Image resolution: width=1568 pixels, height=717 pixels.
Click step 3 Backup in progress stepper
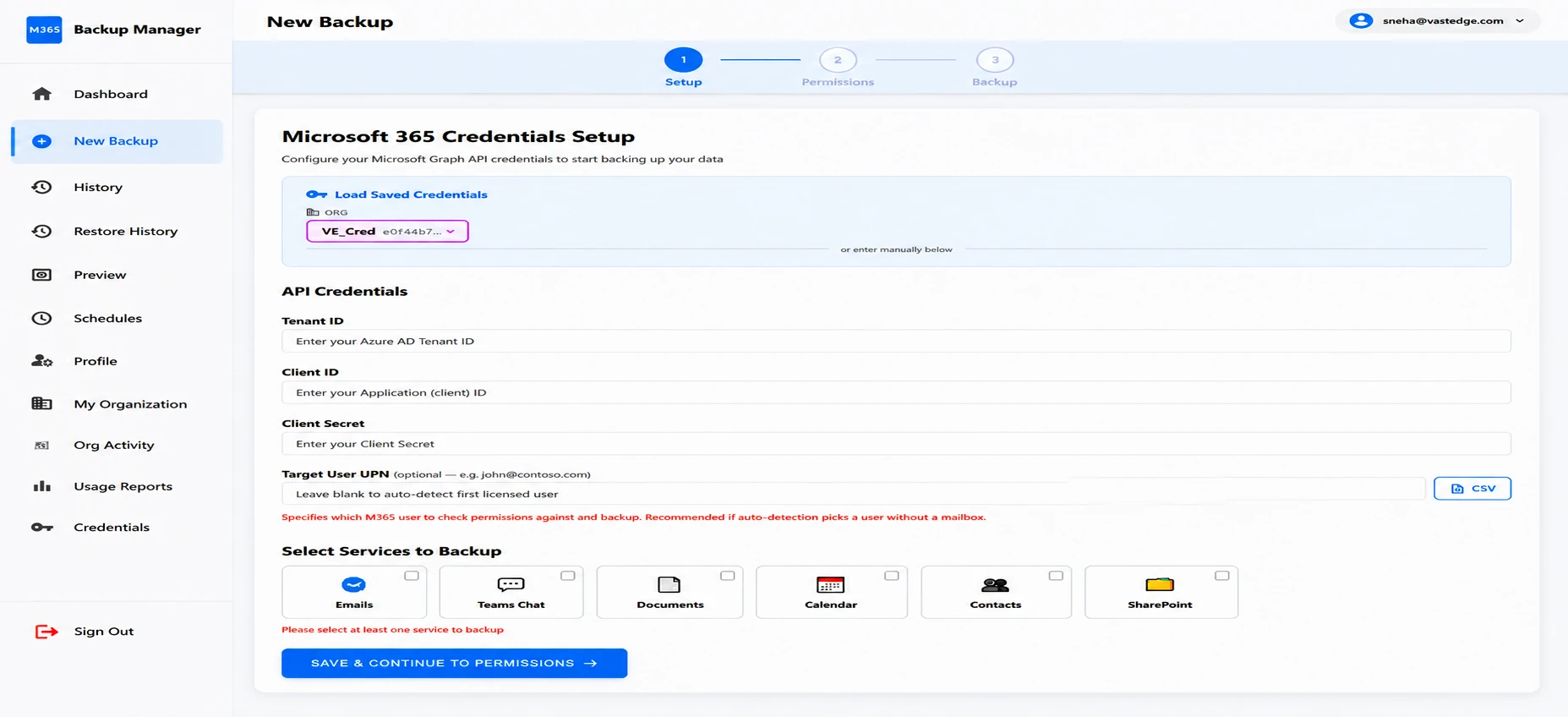[995, 67]
